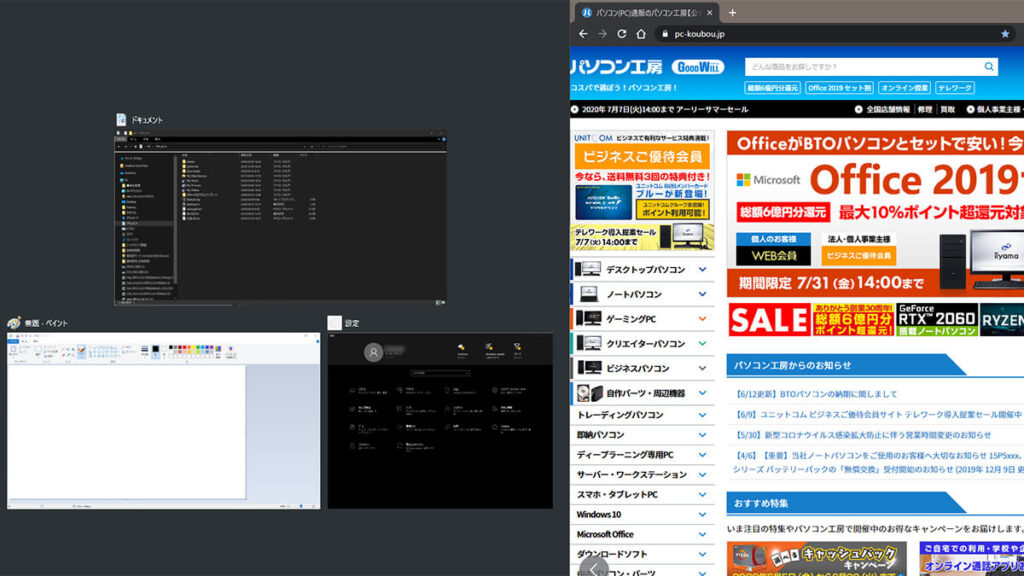Click the gaming PC category icon
Image resolution: width=1024 pixels, height=576 pixels.
(588, 319)
